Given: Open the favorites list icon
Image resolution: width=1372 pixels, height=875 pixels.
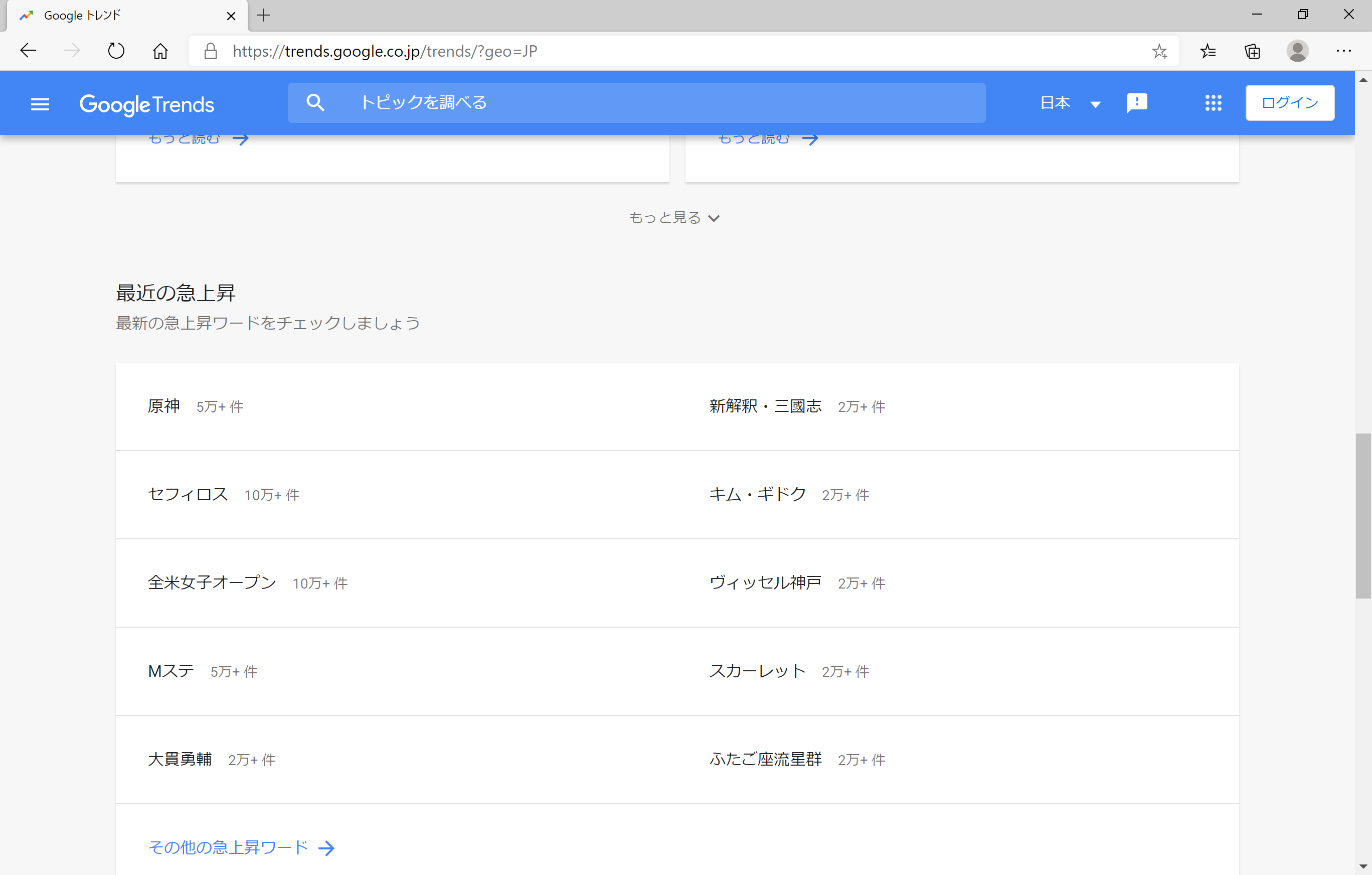Looking at the screenshot, I should [x=1208, y=51].
